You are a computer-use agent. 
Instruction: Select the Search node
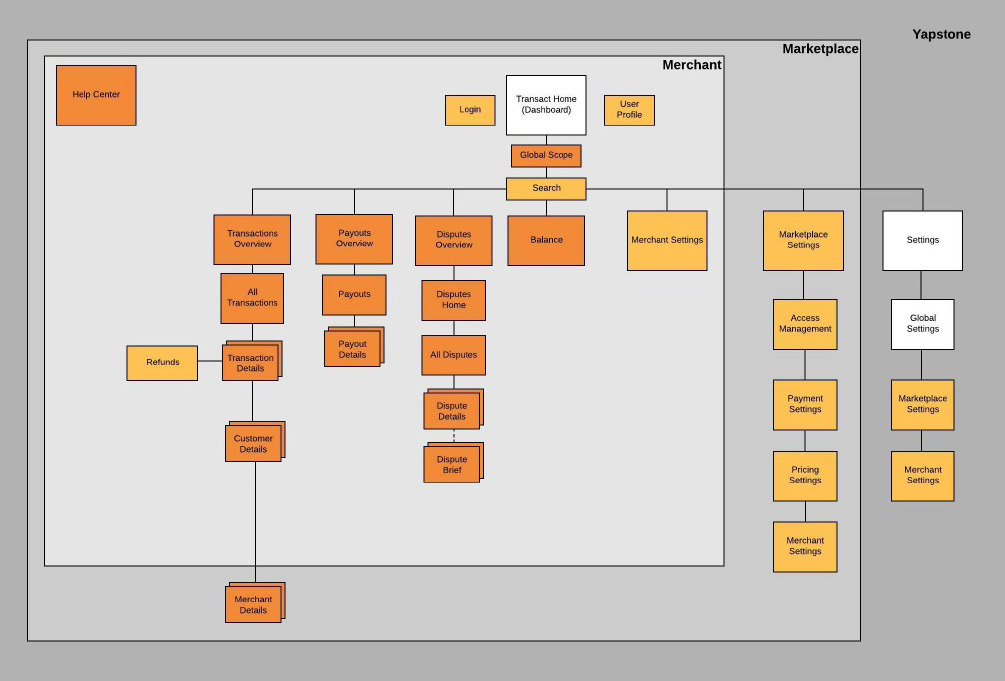click(546, 188)
